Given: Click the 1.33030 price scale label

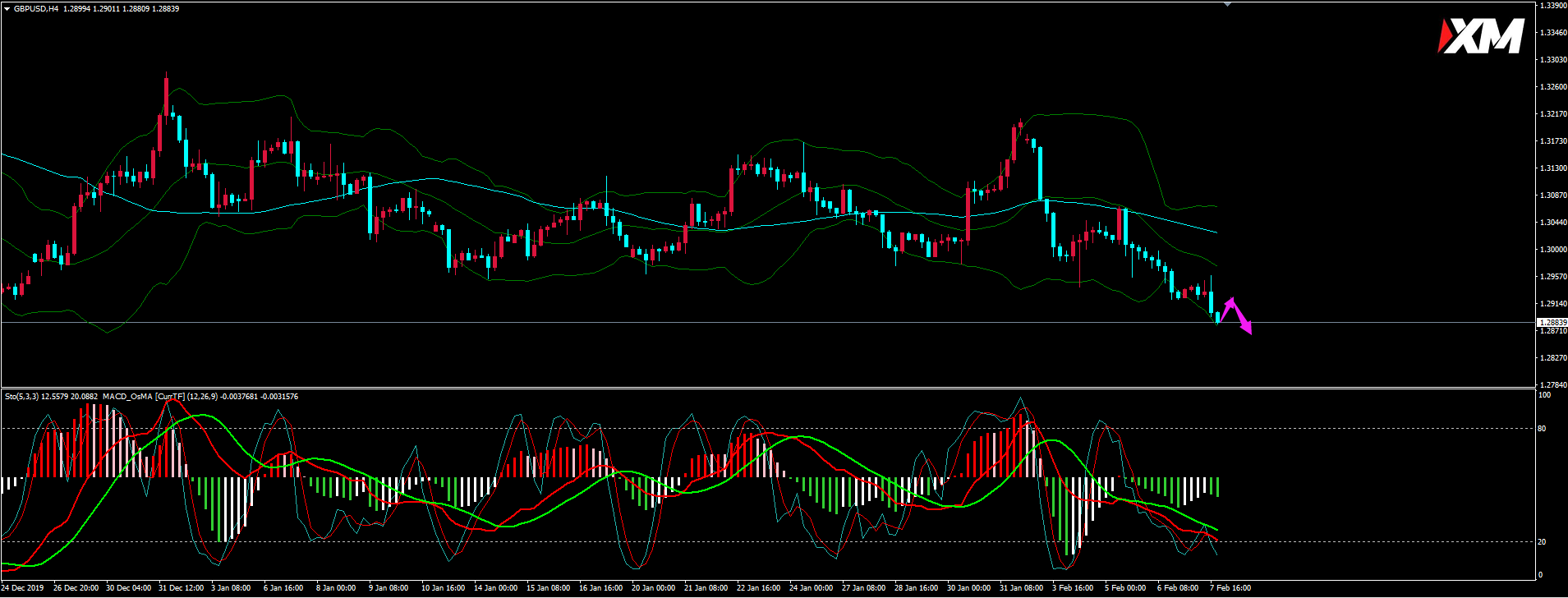Looking at the screenshot, I should 1552,60.
